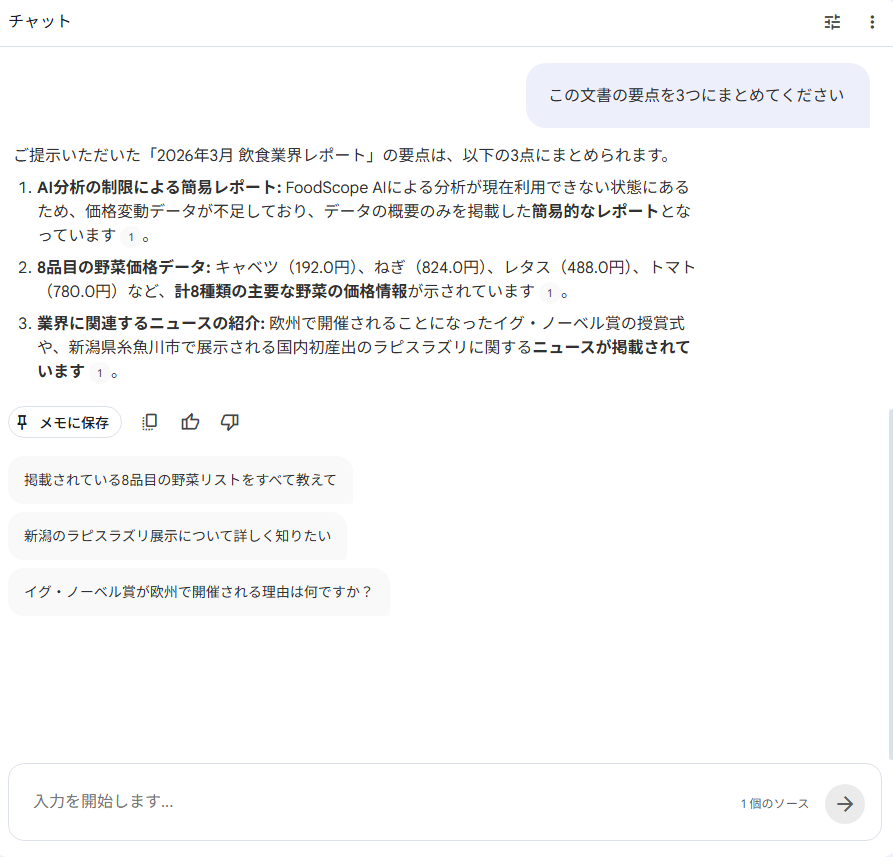Click the vertical scrollbar of the chat

[x=890, y=584]
